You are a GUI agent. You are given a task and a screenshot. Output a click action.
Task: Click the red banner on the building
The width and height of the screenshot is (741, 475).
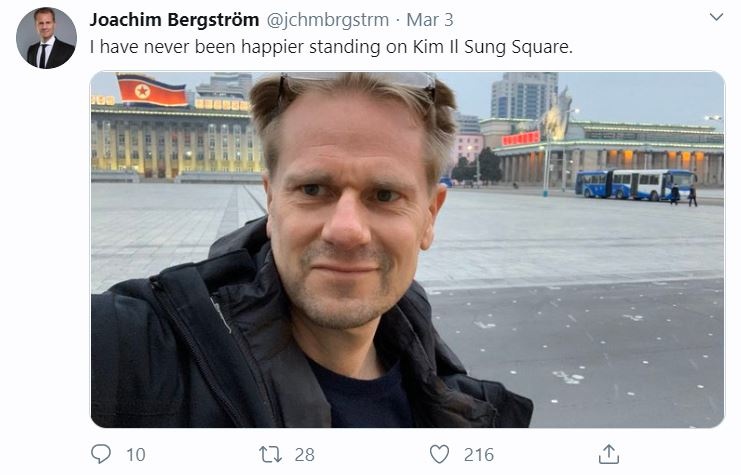click(520, 138)
